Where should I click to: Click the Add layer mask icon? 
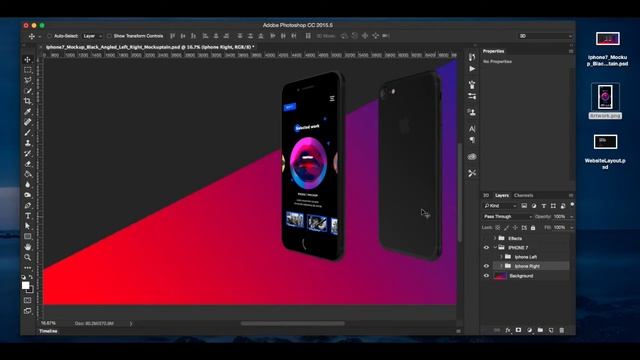(518, 330)
